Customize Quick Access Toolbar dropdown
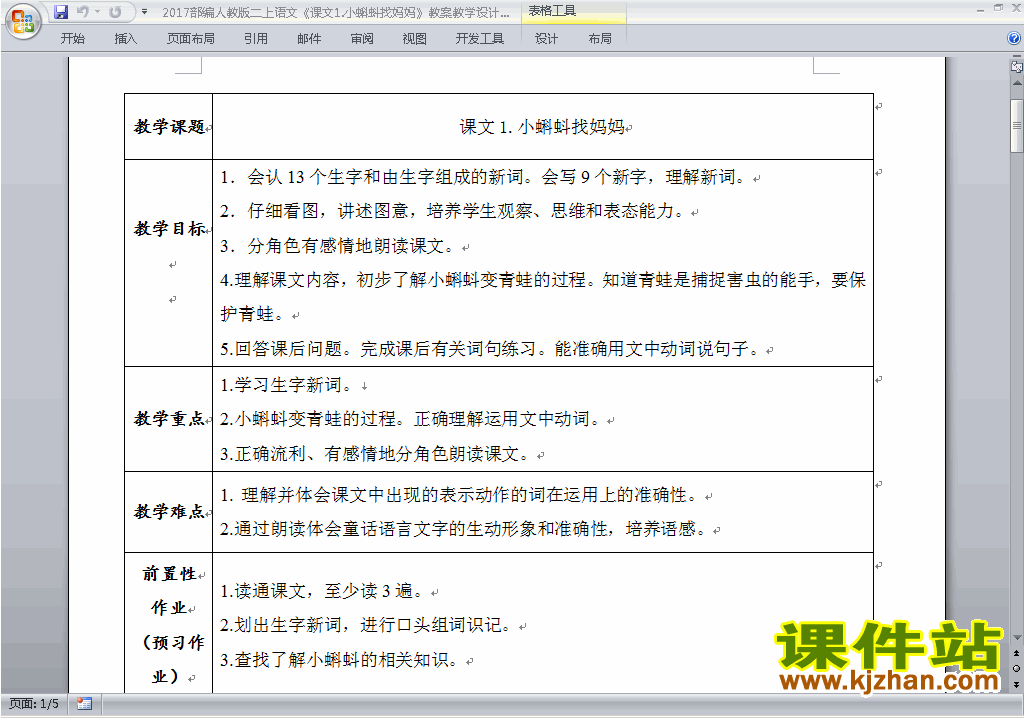The height and width of the screenshot is (718, 1024). point(144,12)
